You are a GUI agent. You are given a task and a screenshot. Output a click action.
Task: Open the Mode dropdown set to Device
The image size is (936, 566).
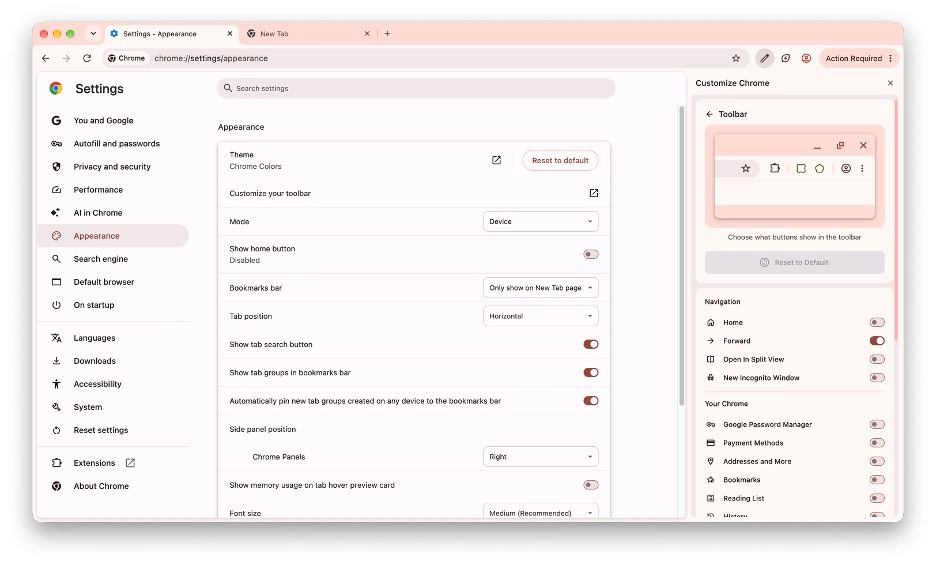click(540, 222)
